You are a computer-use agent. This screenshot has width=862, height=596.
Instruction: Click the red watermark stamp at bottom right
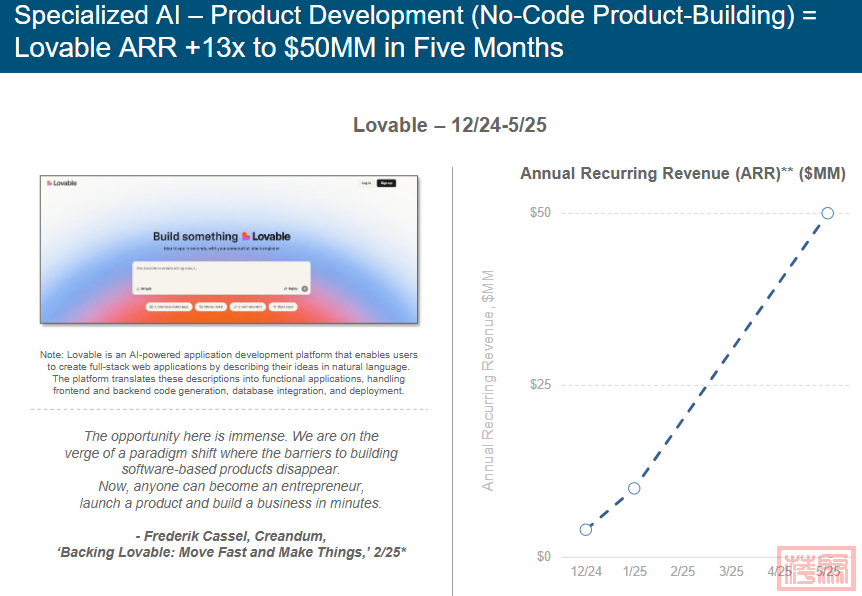click(816, 569)
